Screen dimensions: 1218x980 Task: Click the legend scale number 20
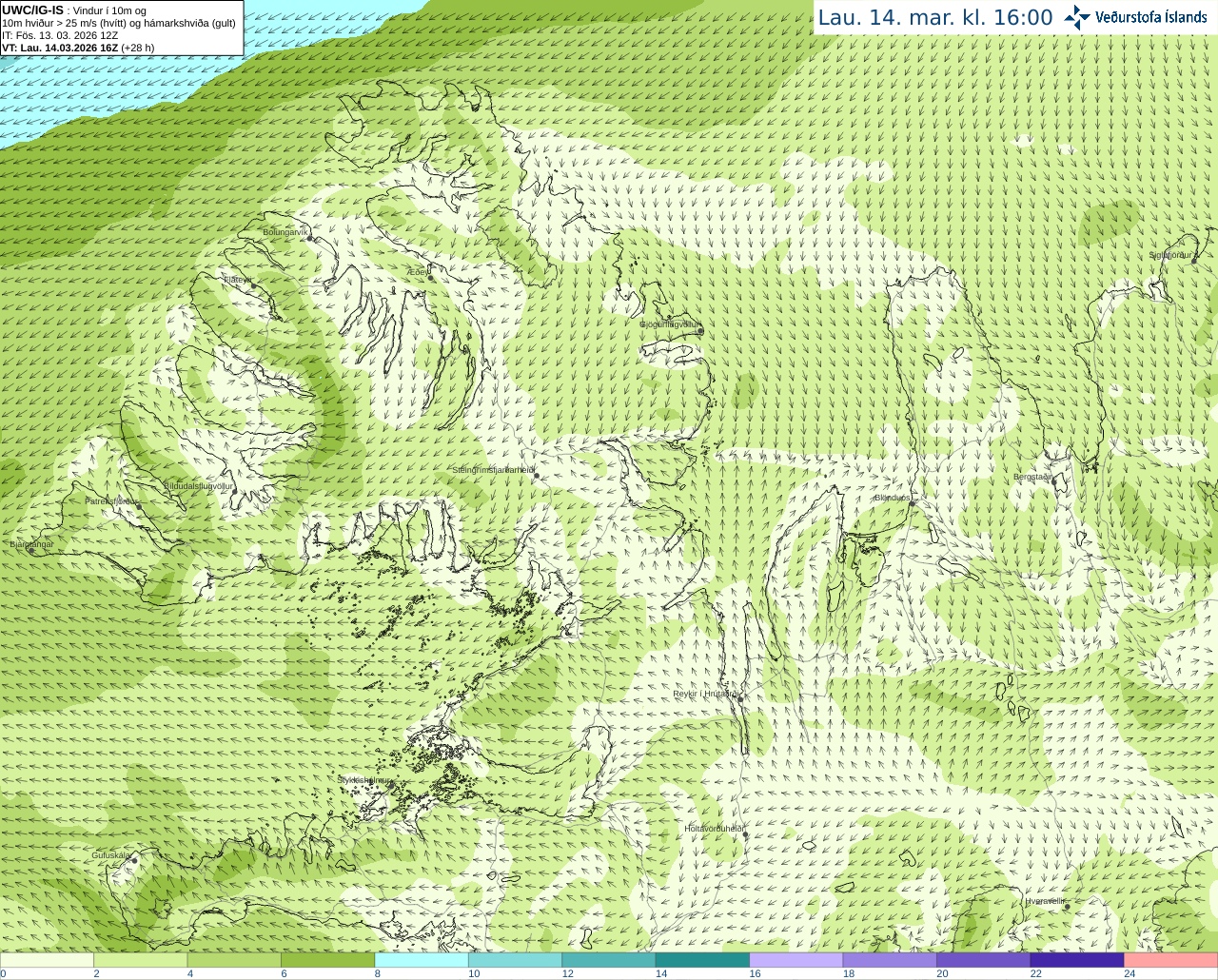point(943,973)
